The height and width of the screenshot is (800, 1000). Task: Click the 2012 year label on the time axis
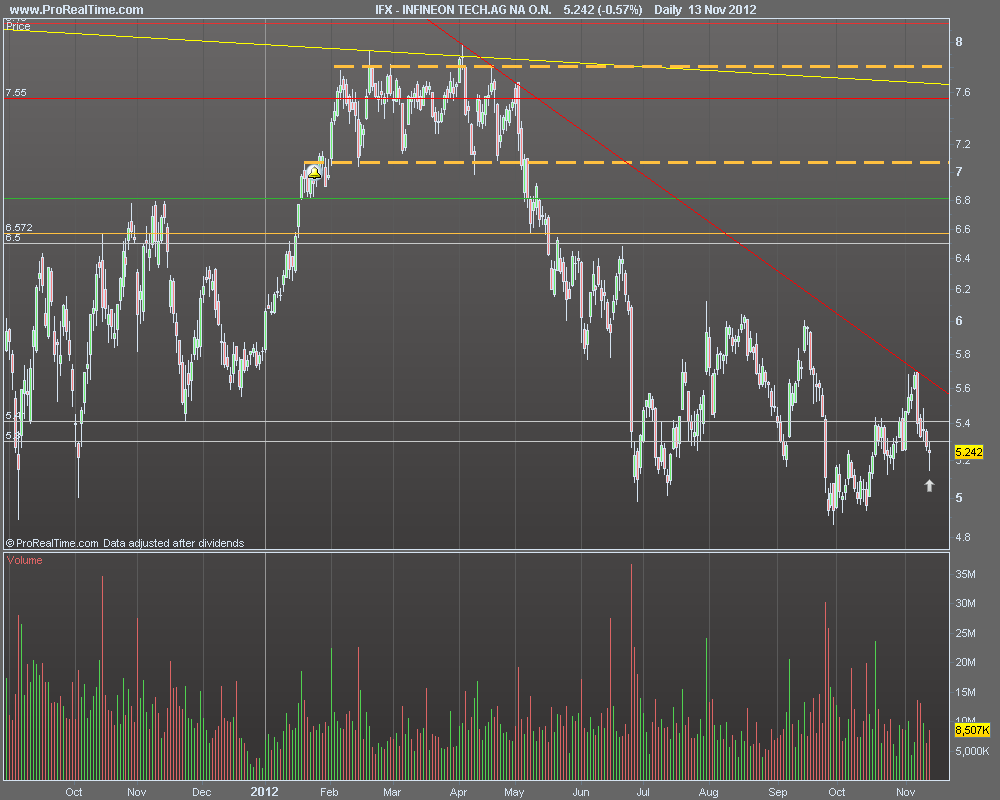pyautogui.click(x=264, y=792)
